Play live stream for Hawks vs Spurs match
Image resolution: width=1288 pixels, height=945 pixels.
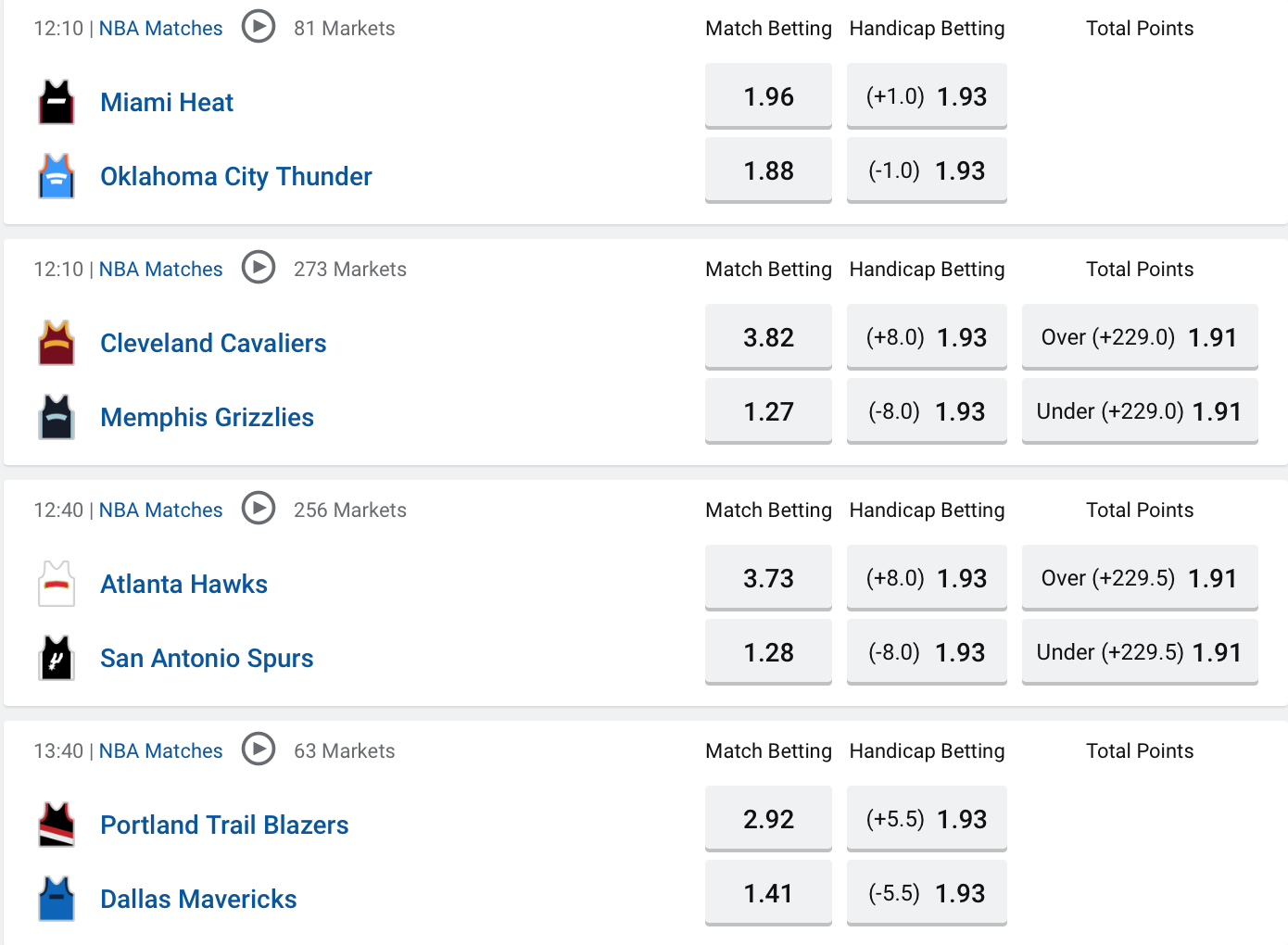point(259,509)
